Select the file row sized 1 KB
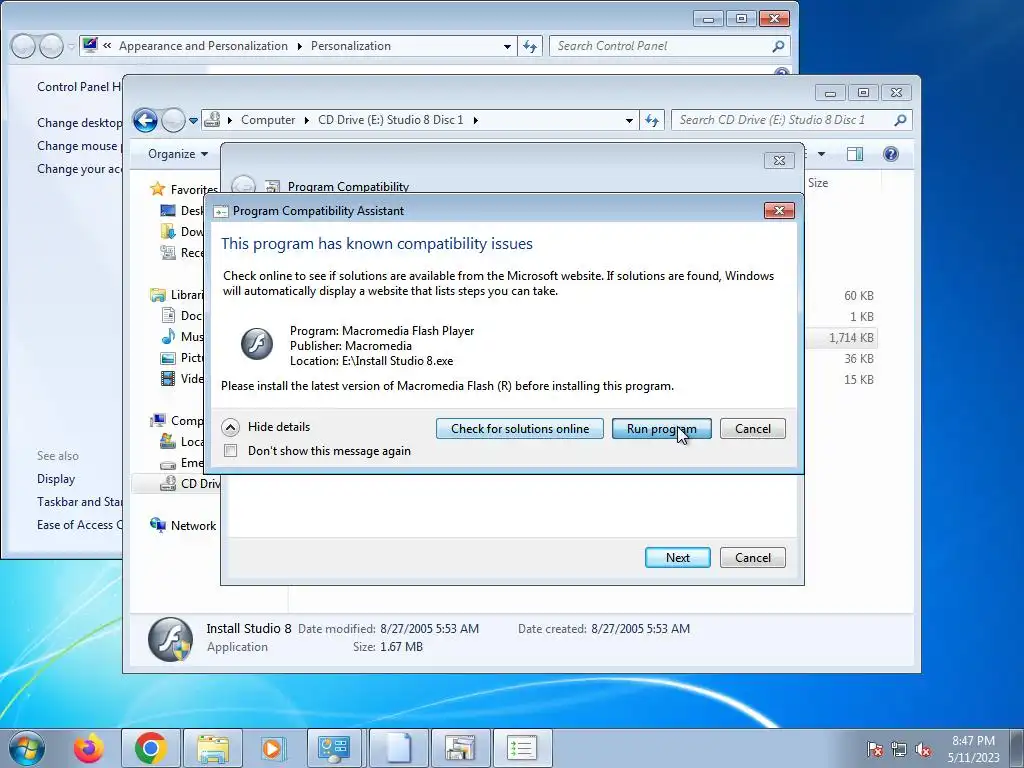1024x768 pixels. click(x=861, y=317)
